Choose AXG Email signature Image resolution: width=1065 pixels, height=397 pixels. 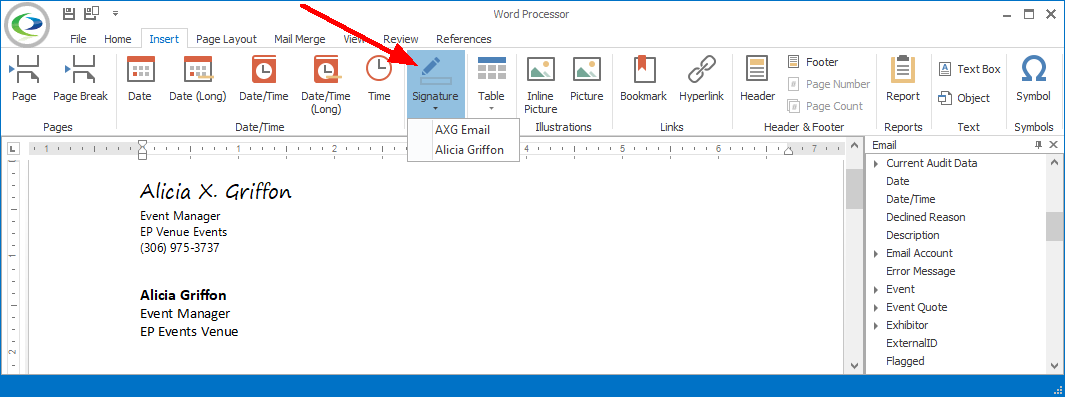pos(463,130)
